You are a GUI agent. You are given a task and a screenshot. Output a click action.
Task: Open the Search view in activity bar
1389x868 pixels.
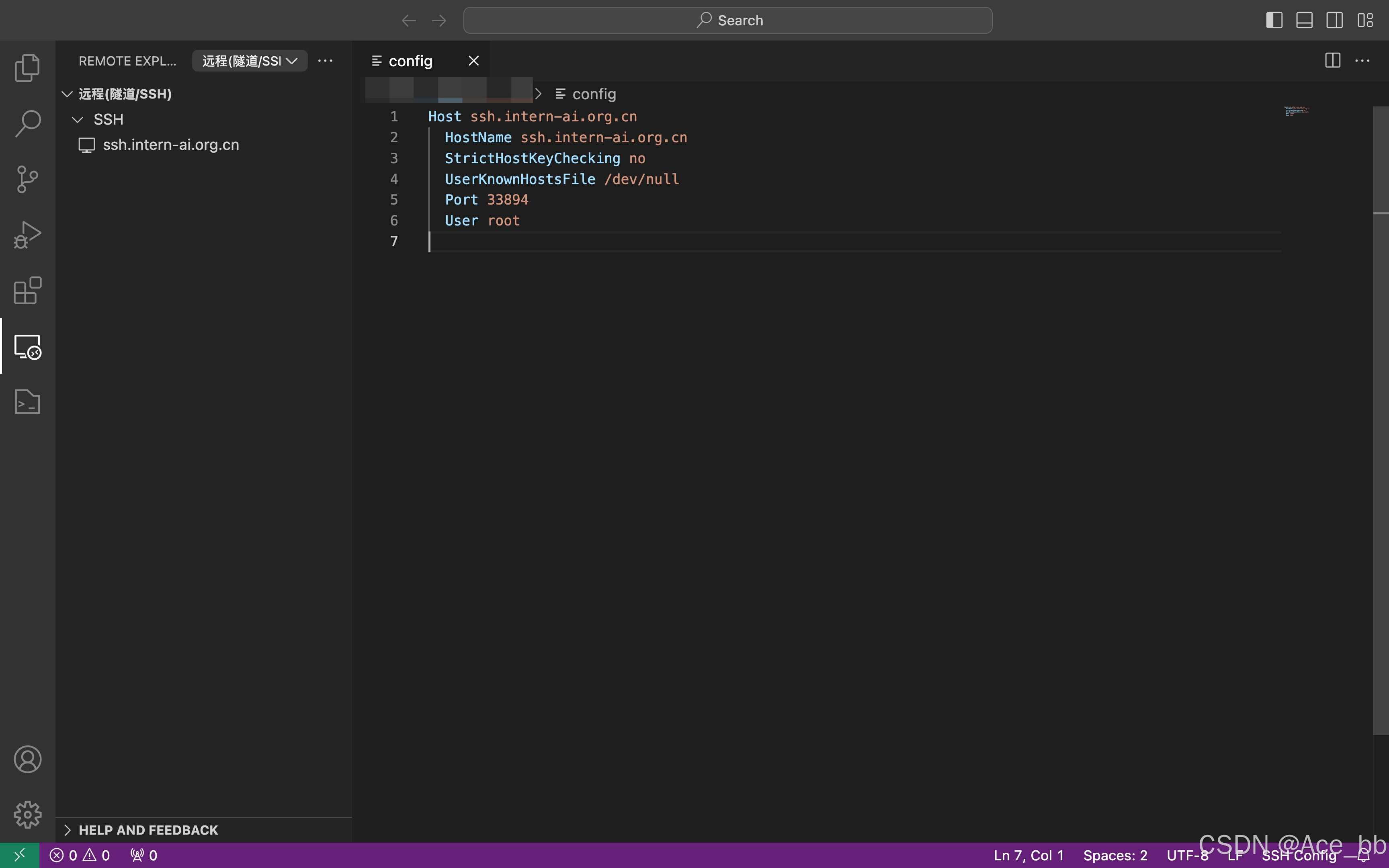coord(28,123)
